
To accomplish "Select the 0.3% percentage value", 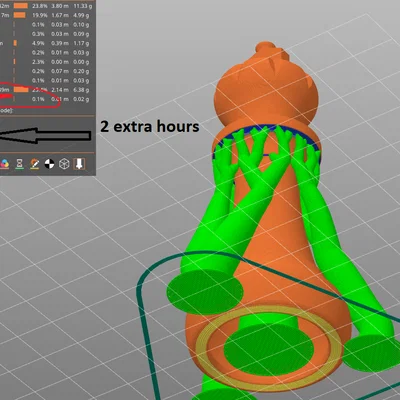I will pos(38,34).
